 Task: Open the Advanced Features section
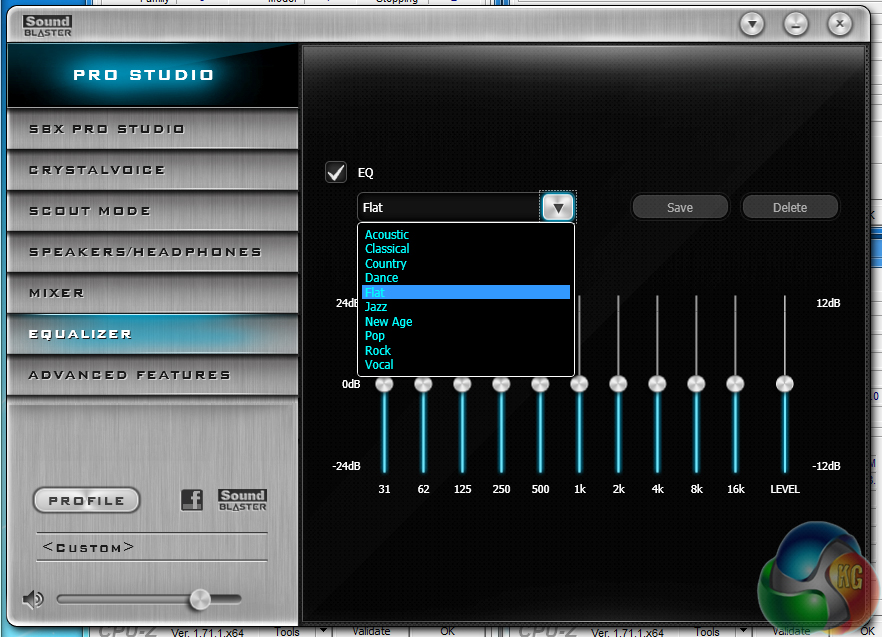[x=152, y=375]
